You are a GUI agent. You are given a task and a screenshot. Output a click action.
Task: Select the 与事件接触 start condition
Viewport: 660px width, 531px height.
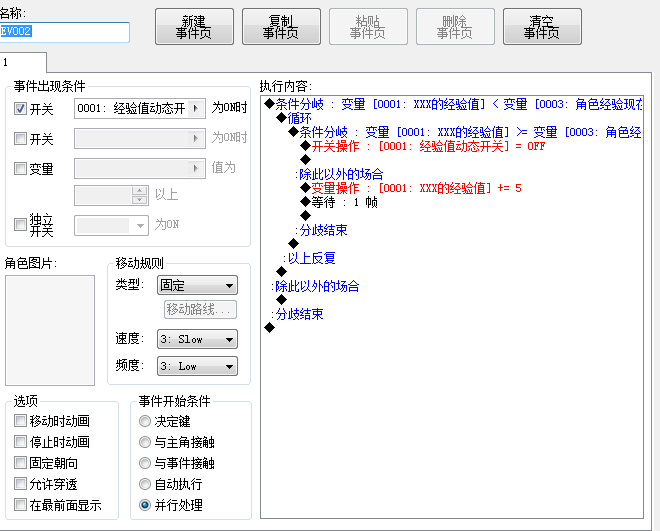click(x=145, y=463)
